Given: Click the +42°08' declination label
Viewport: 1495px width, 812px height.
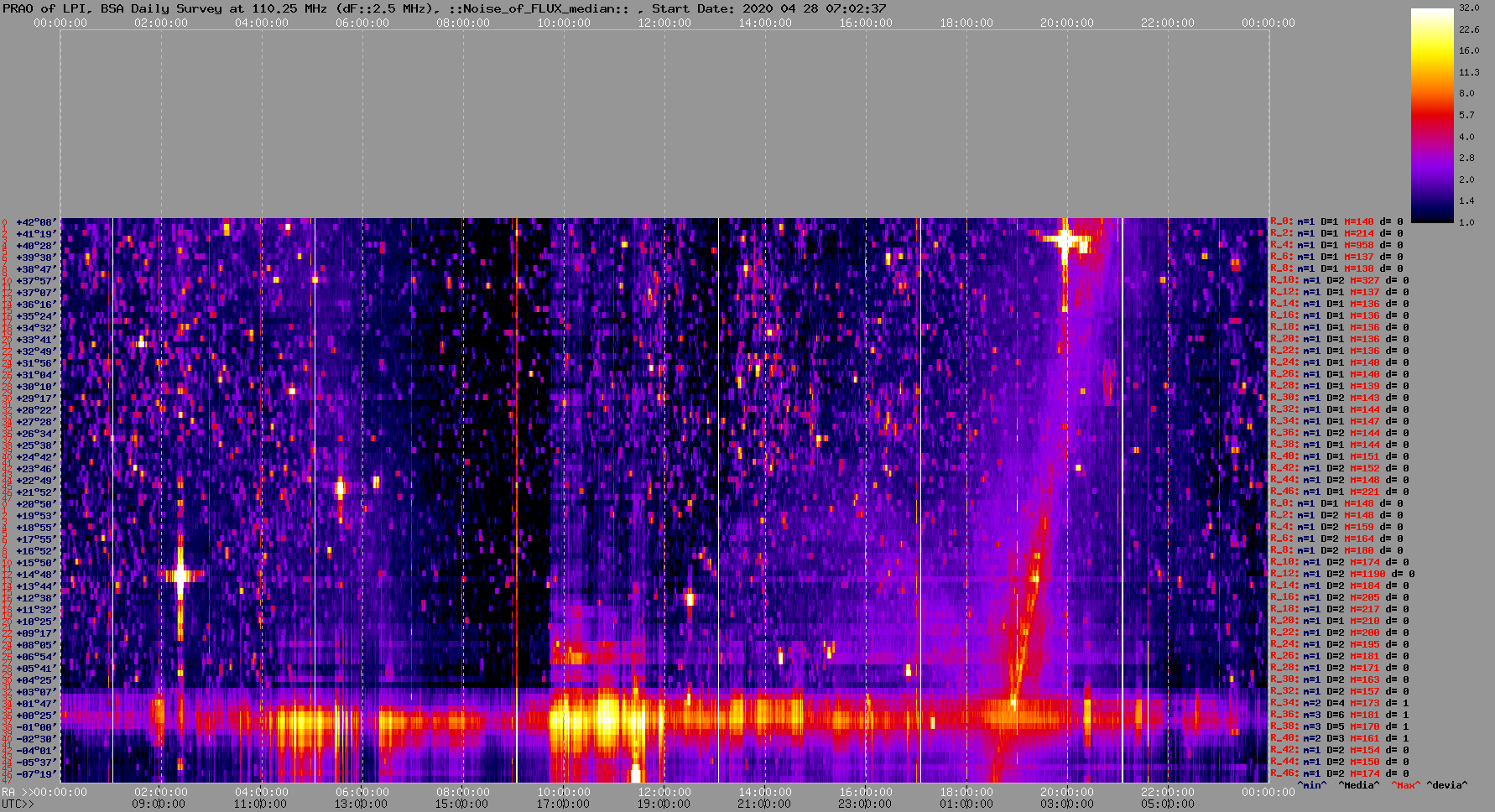Looking at the screenshot, I should pyautogui.click(x=36, y=222).
